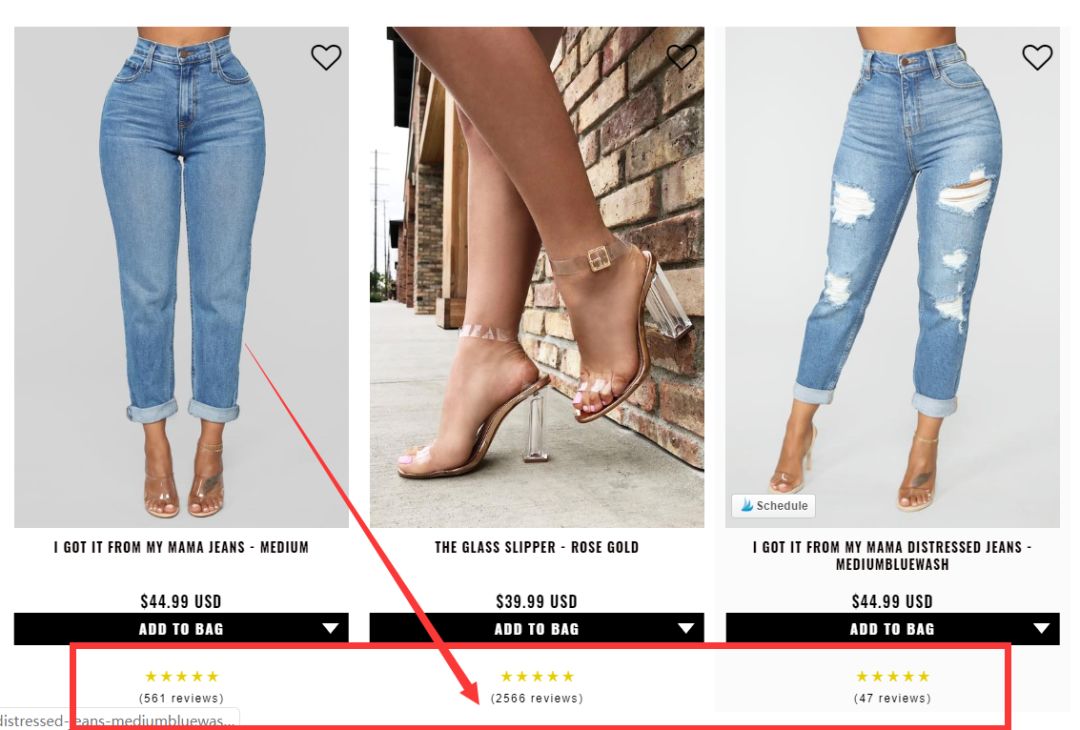This screenshot has height=730, width=1080.
Task: Add Distressed Jeans Mediumbluewash to bag
Action: (x=892, y=629)
